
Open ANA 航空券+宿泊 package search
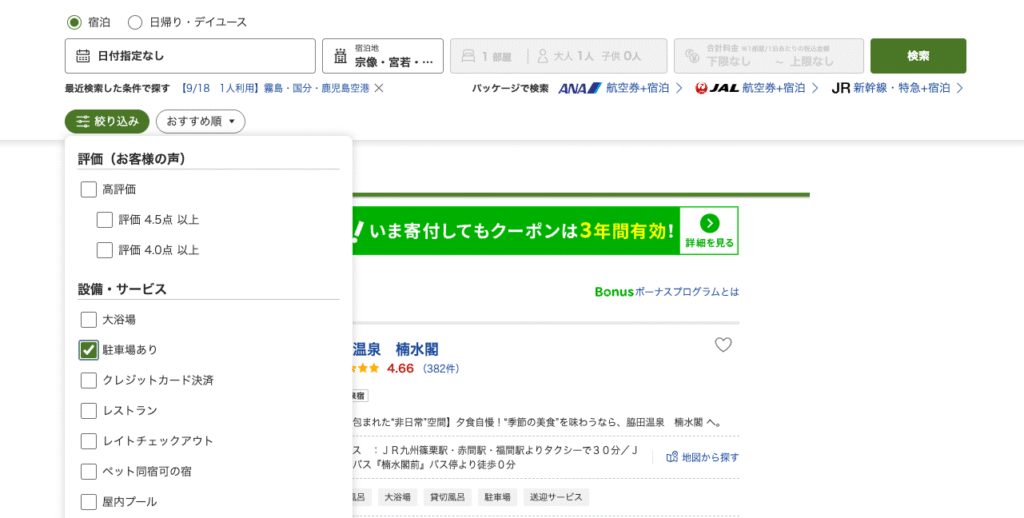(620, 88)
